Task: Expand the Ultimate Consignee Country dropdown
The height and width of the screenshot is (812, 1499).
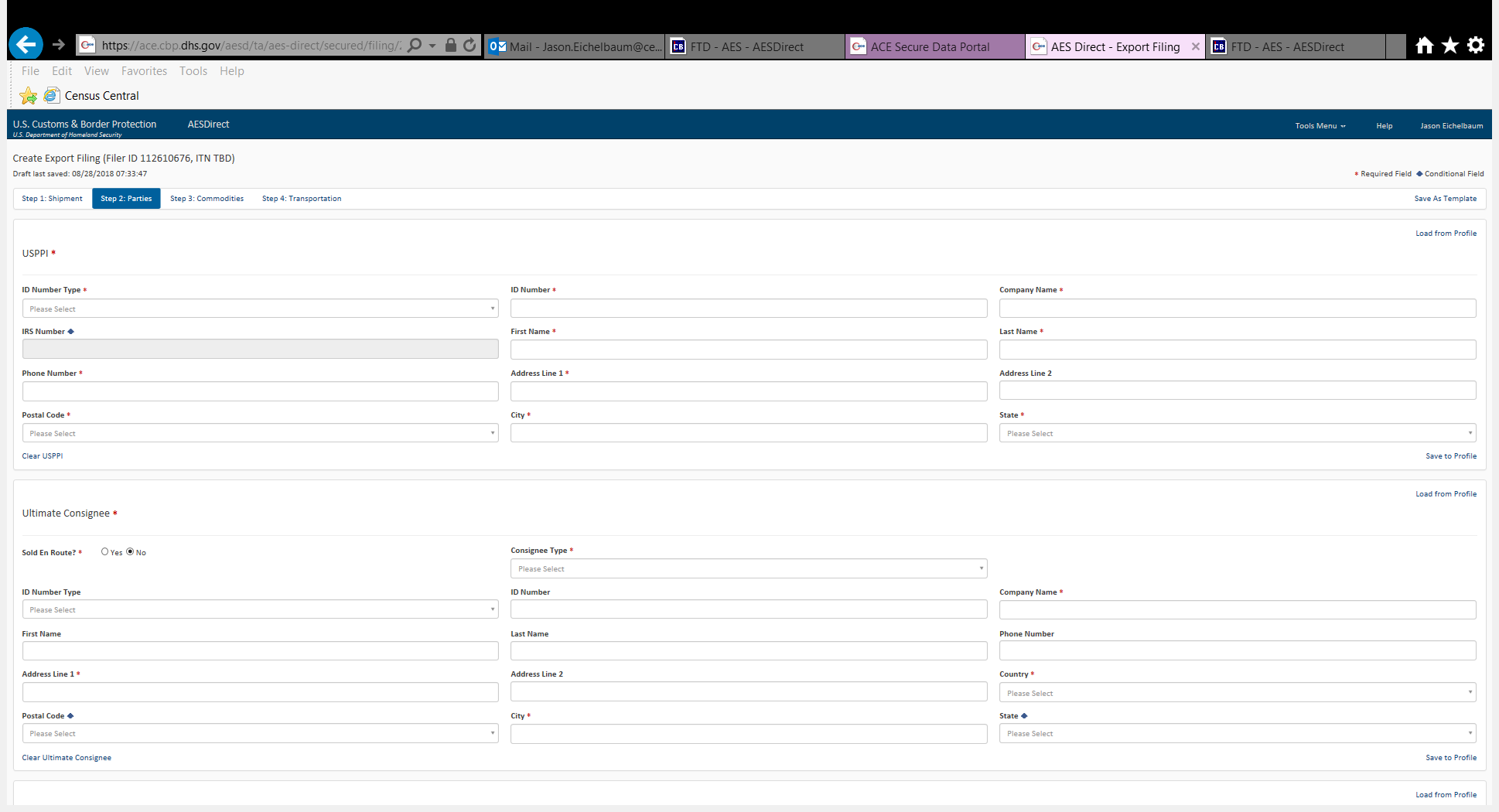Action: 1237,693
